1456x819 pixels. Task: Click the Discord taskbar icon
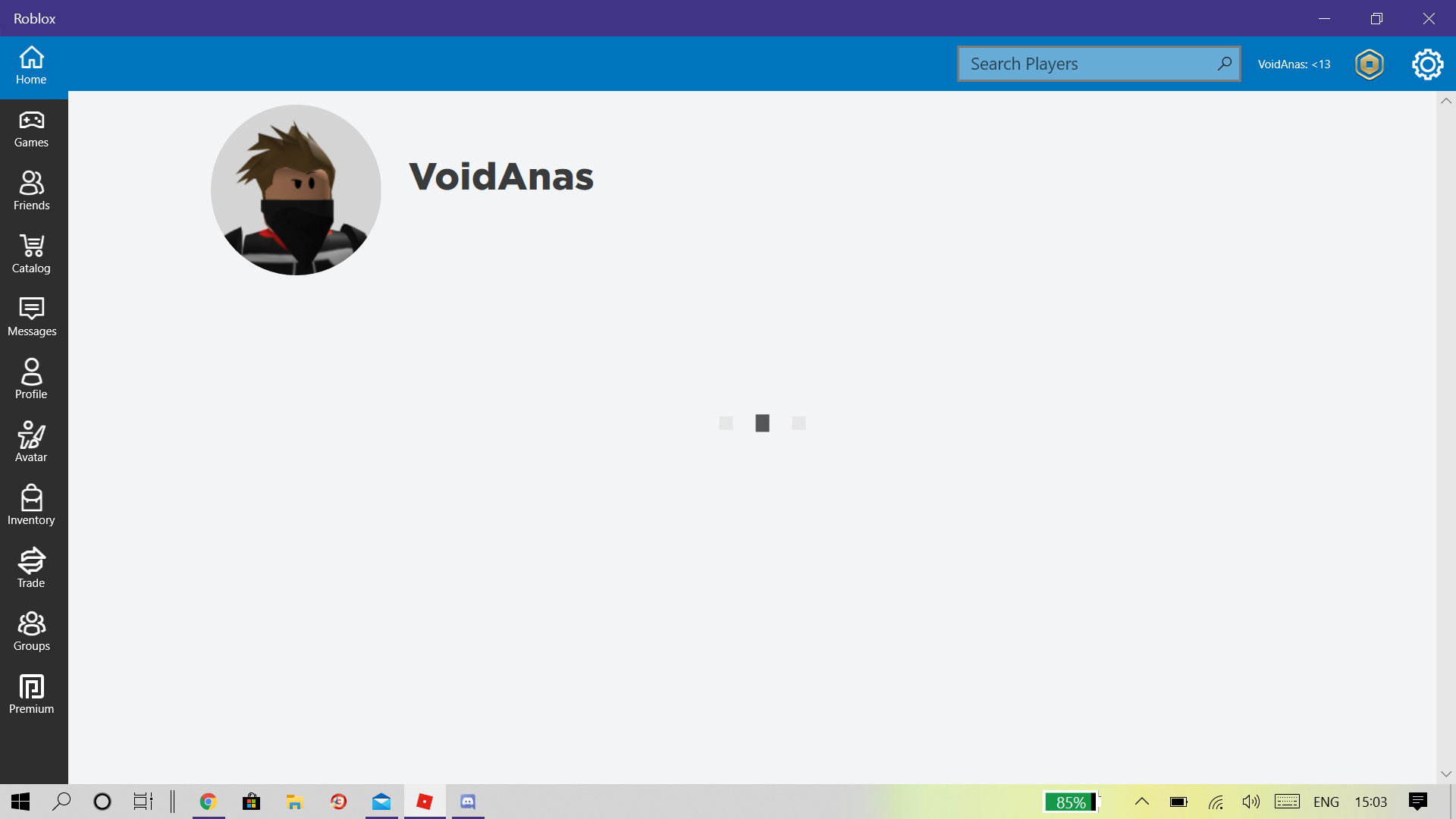tap(467, 801)
